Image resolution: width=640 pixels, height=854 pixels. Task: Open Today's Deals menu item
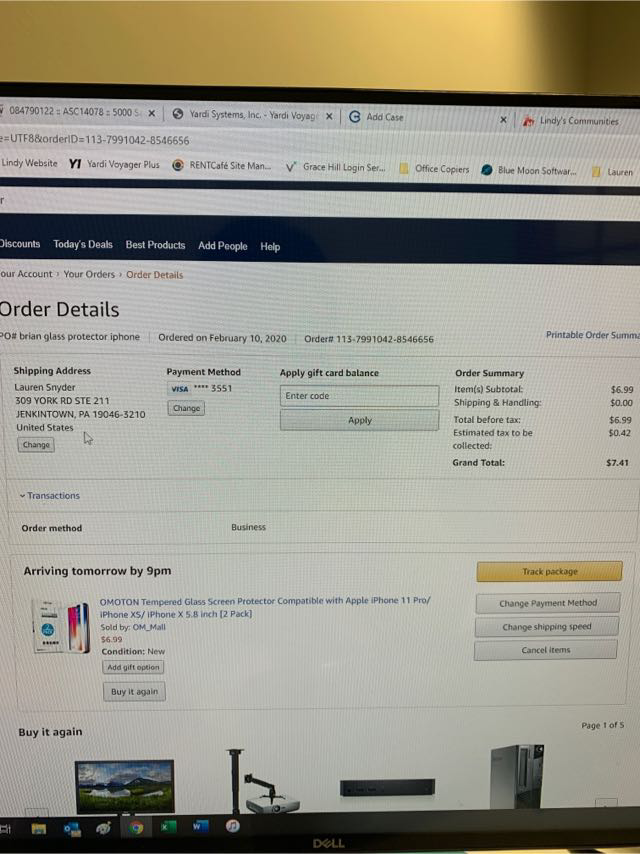pyautogui.click(x=83, y=245)
